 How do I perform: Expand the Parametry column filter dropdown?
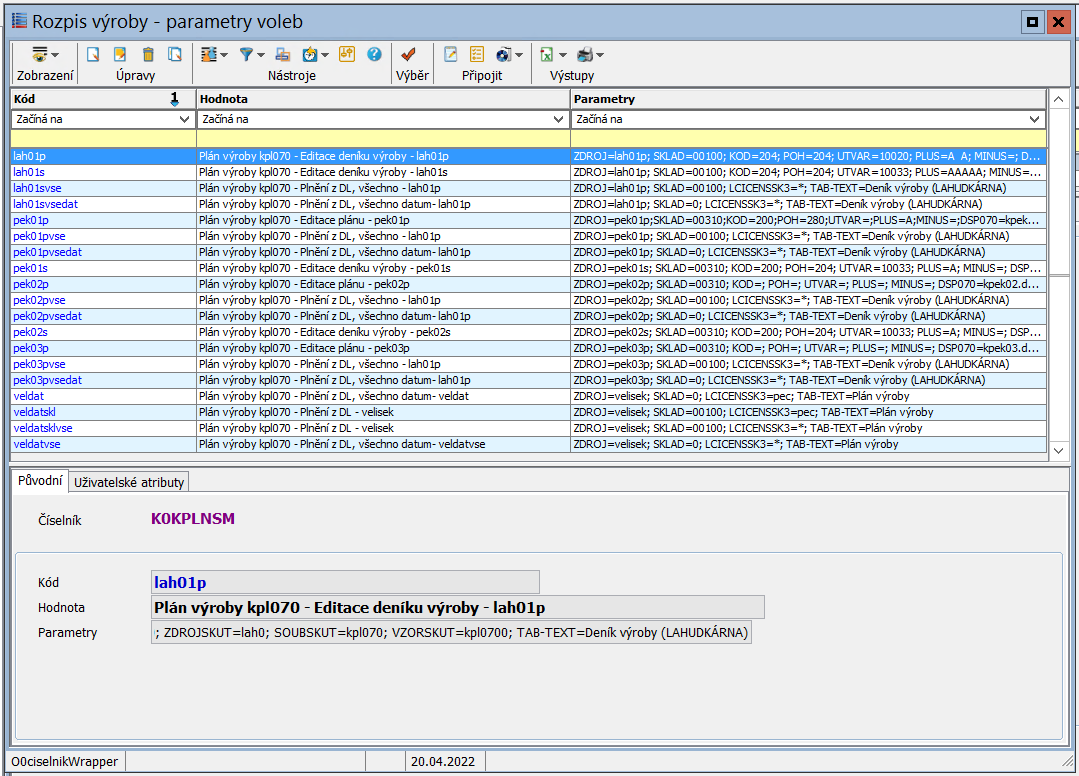[x=1036, y=119]
